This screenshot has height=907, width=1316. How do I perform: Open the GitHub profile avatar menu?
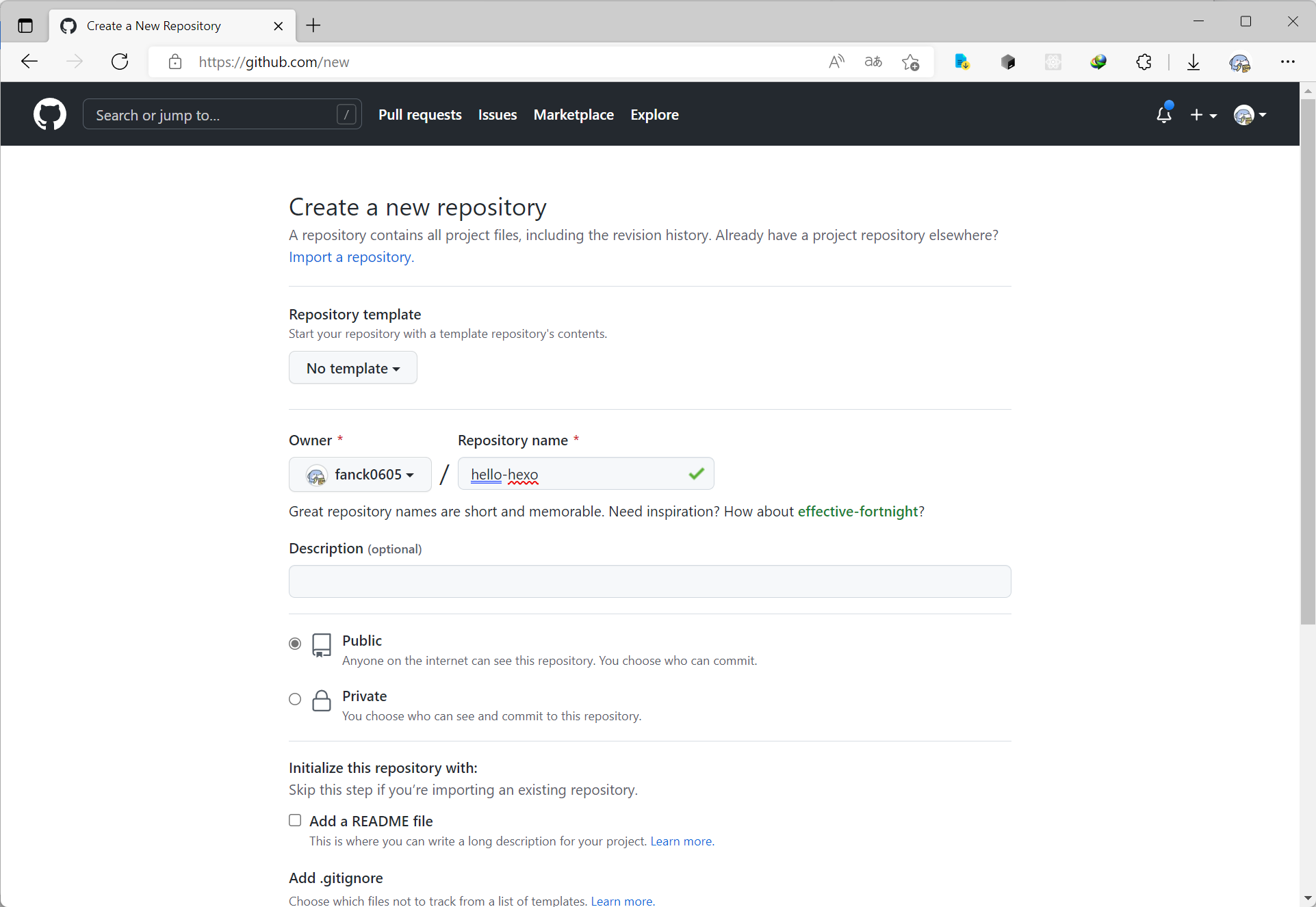tap(1250, 115)
